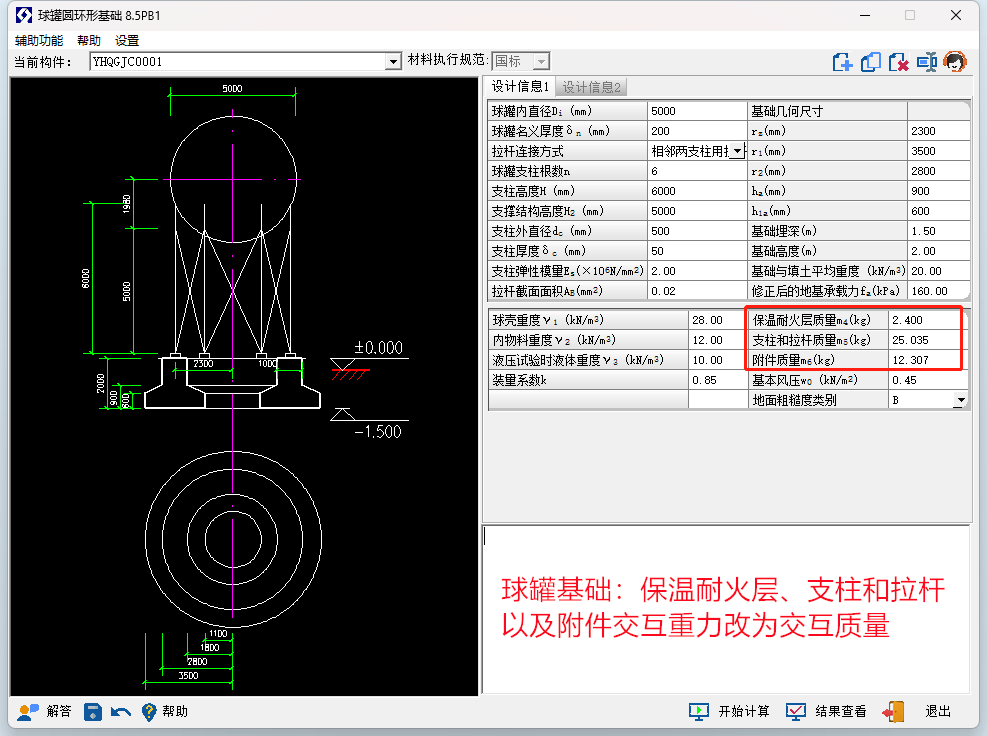Click the rename component icon
Screen dimensions: 987x736
927,62
